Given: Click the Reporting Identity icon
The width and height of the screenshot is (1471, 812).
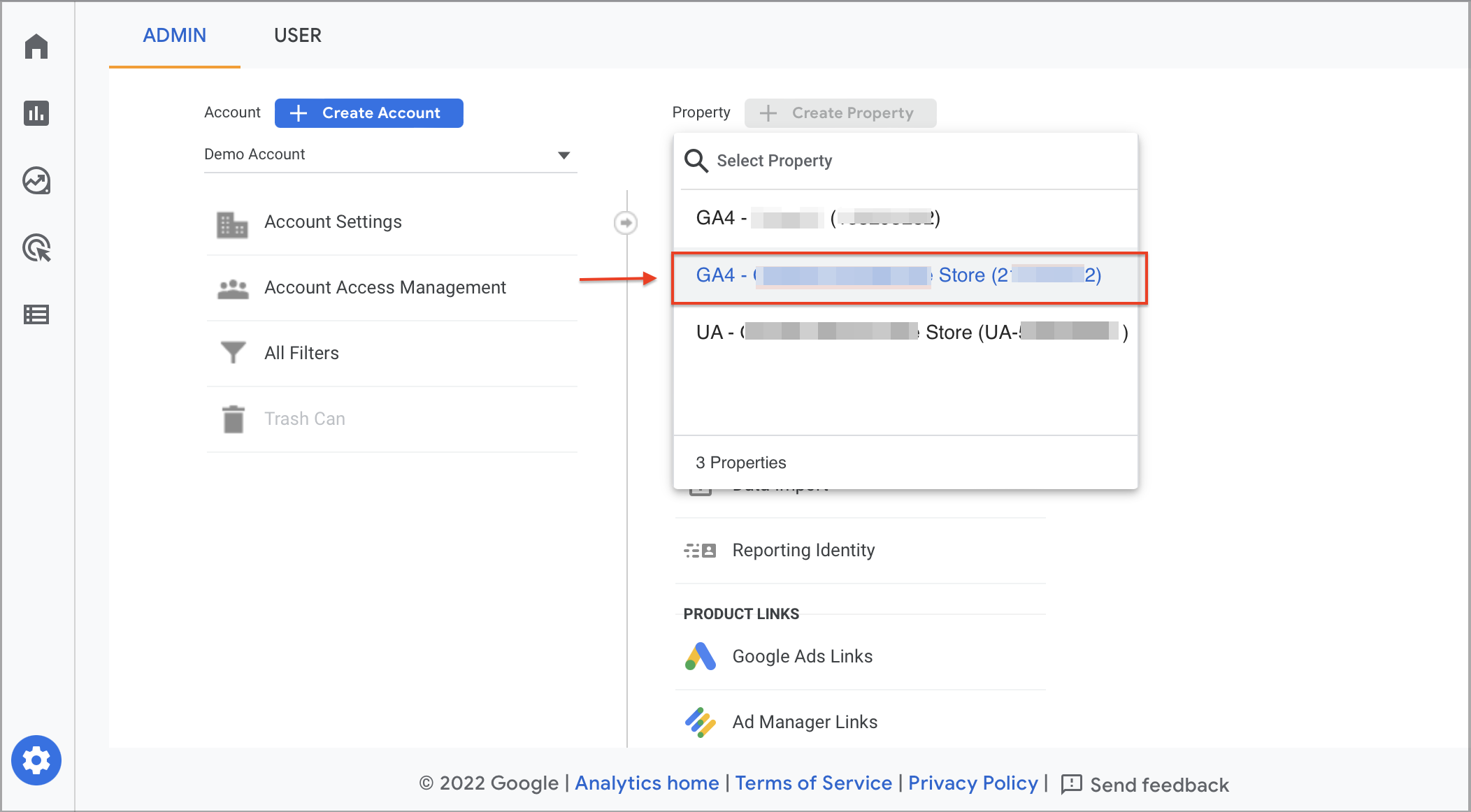Looking at the screenshot, I should (x=700, y=551).
